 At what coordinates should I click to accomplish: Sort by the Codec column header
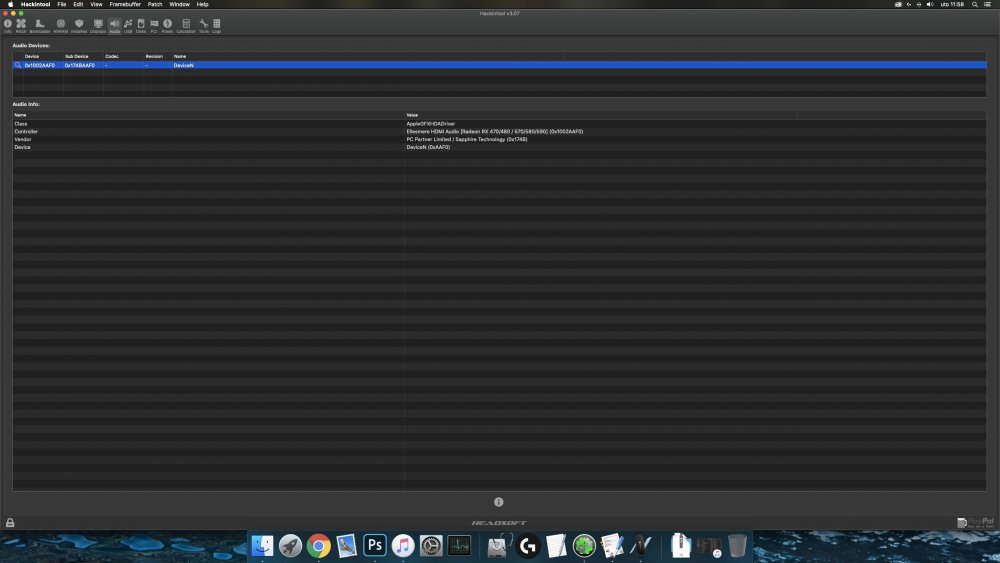pos(124,56)
